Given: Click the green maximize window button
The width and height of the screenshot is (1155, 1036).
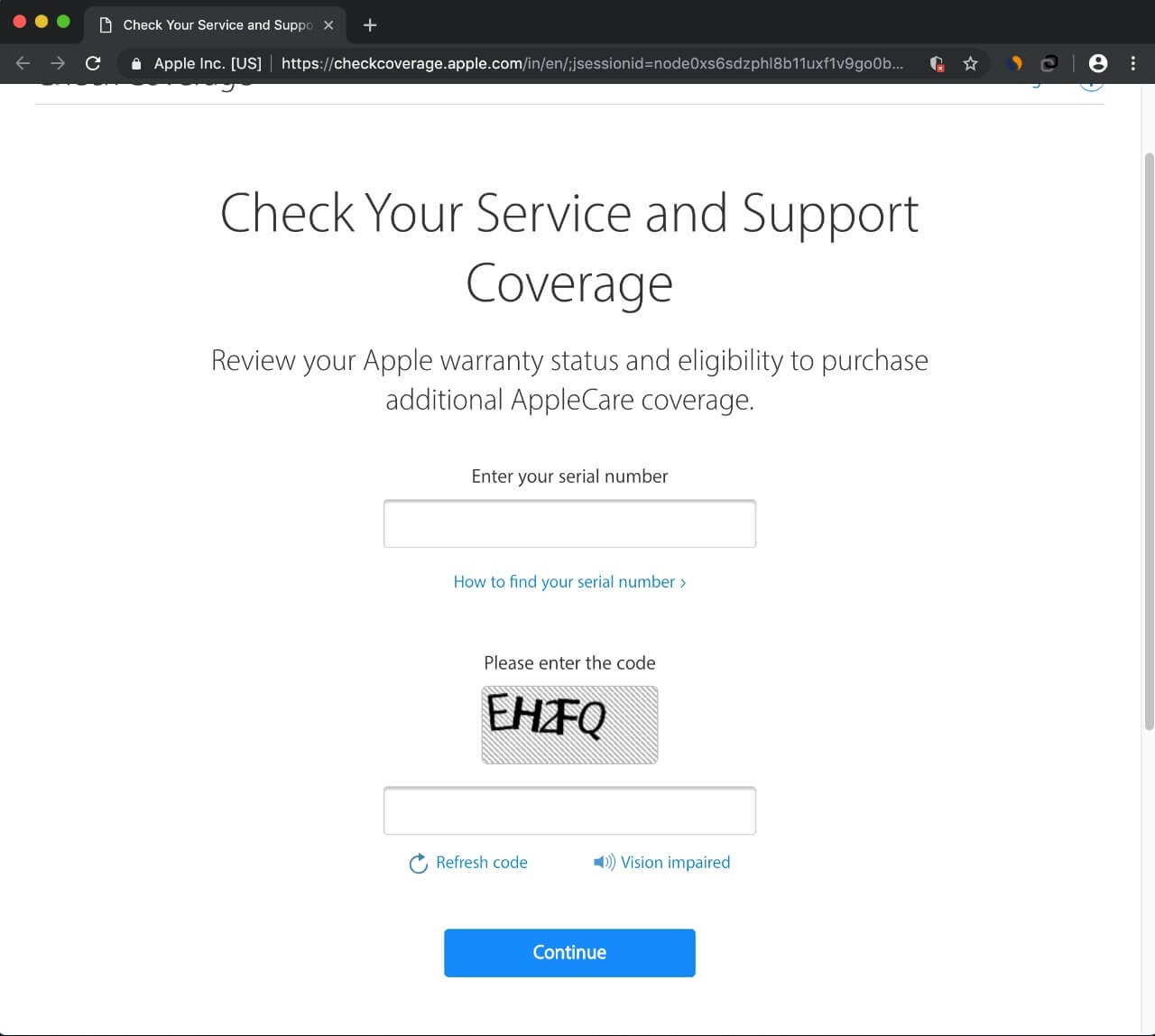Looking at the screenshot, I should (x=63, y=21).
